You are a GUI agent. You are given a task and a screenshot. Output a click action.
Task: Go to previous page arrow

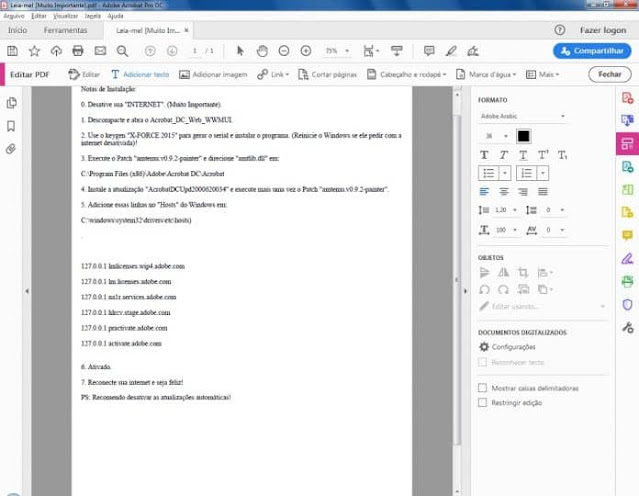150,51
